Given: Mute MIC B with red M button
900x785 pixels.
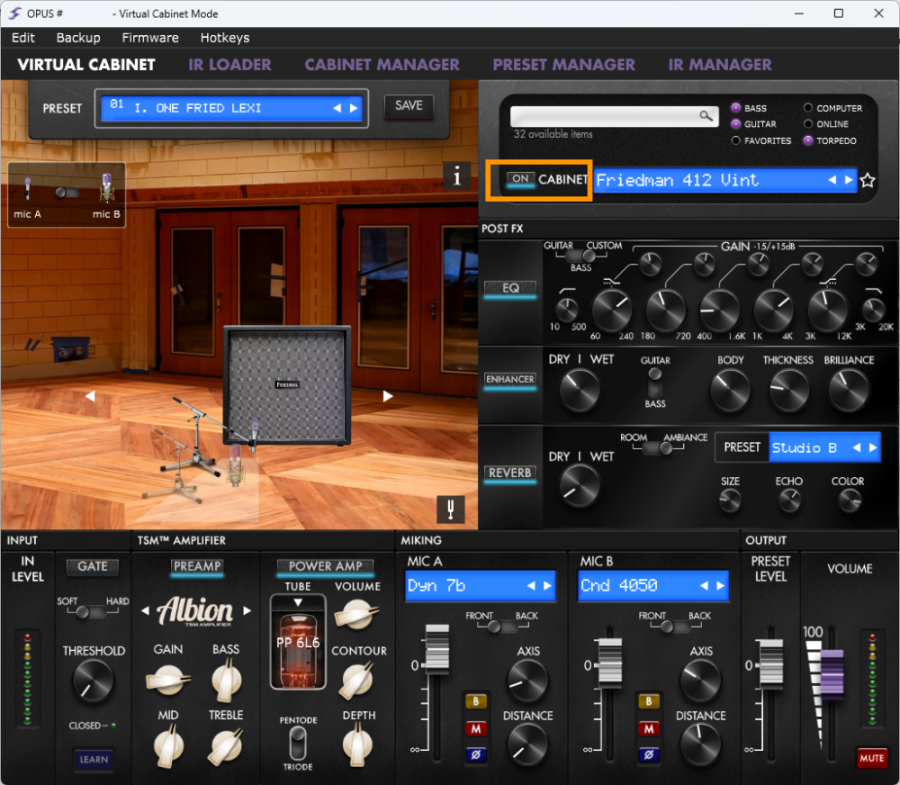Looking at the screenshot, I should pyautogui.click(x=649, y=729).
